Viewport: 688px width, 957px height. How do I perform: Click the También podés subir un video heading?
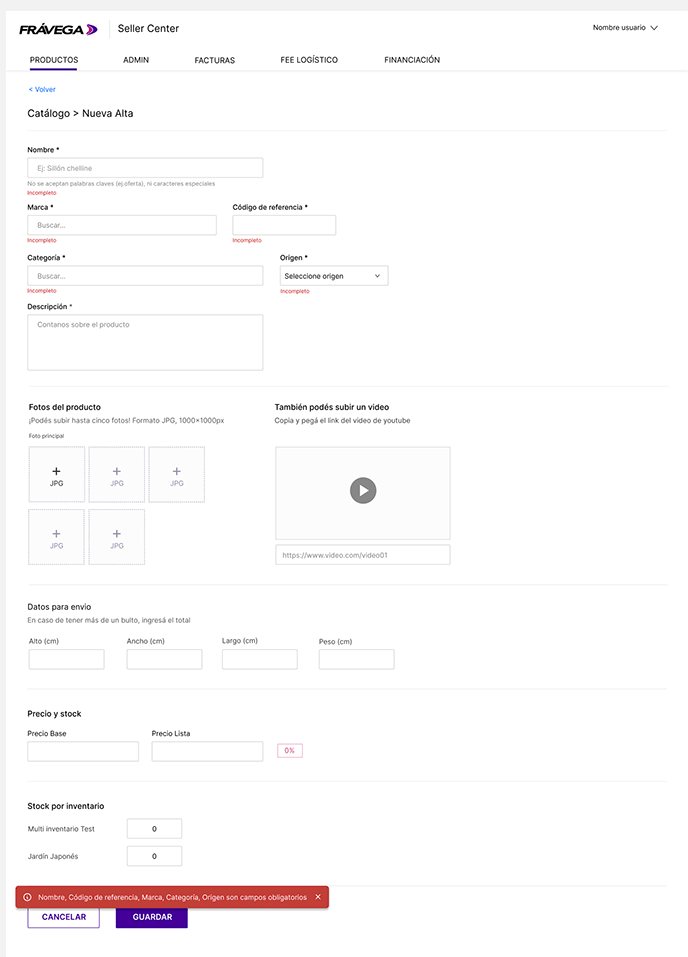pos(331,407)
